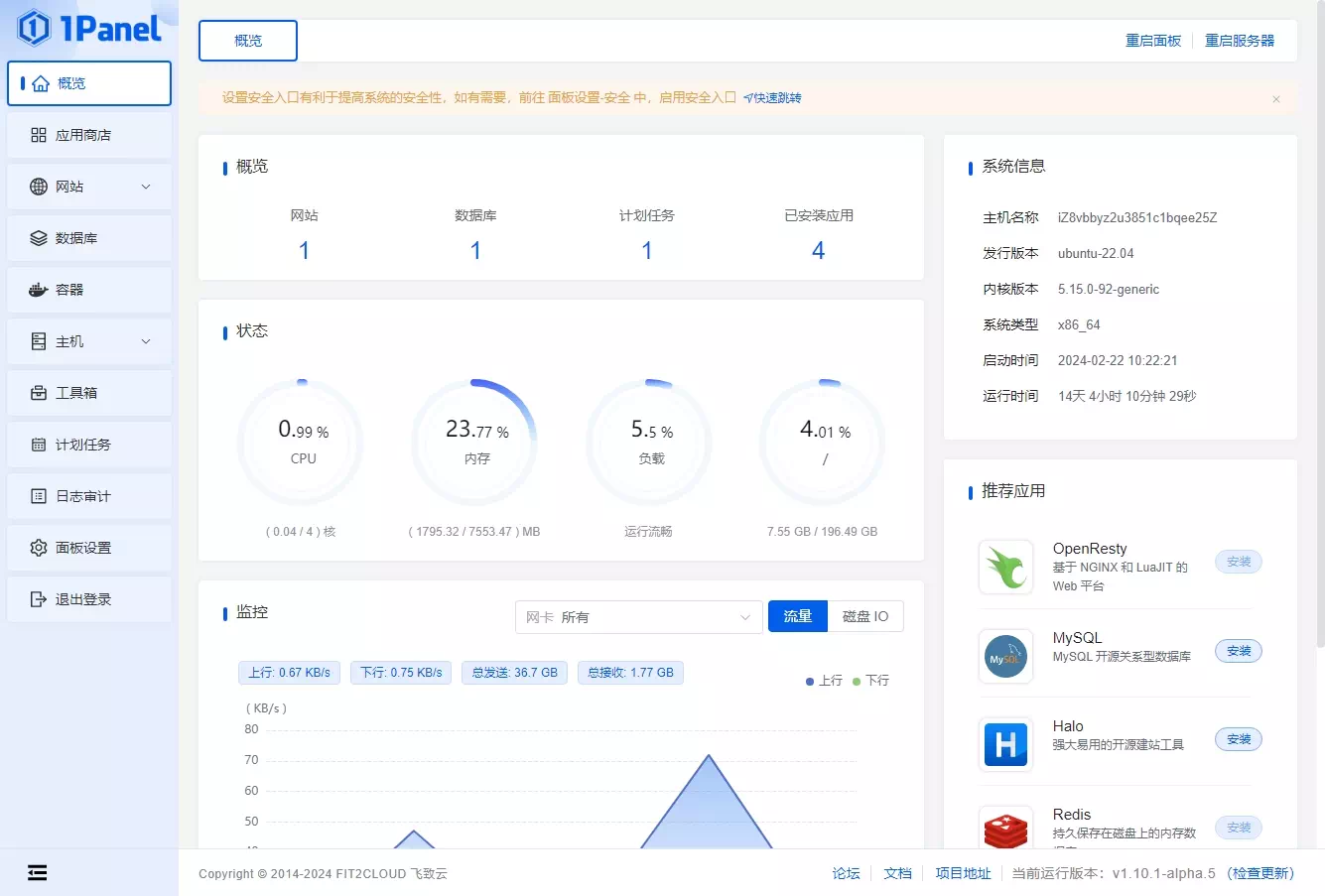Click the 已安装应用 count 4
This screenshot has height=896, width=1325.
pyautogui.click(x=819, y=251)
